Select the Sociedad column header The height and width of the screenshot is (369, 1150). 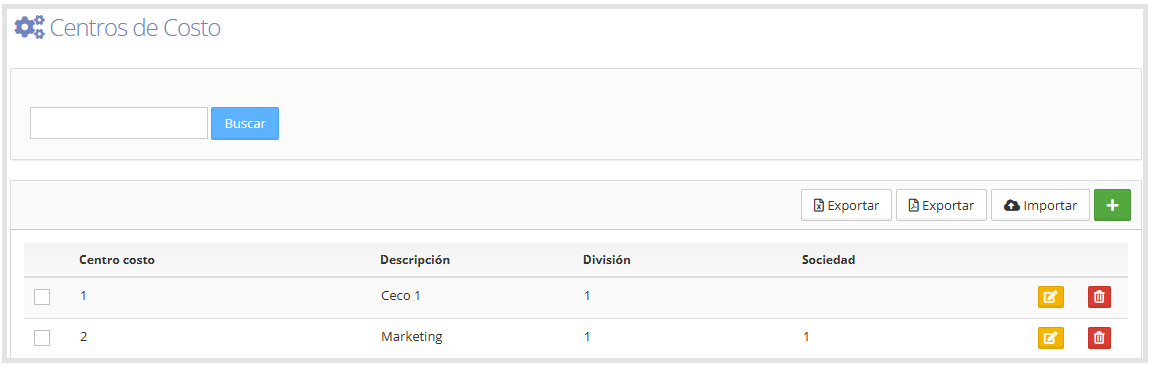click(x=829, y=260)
